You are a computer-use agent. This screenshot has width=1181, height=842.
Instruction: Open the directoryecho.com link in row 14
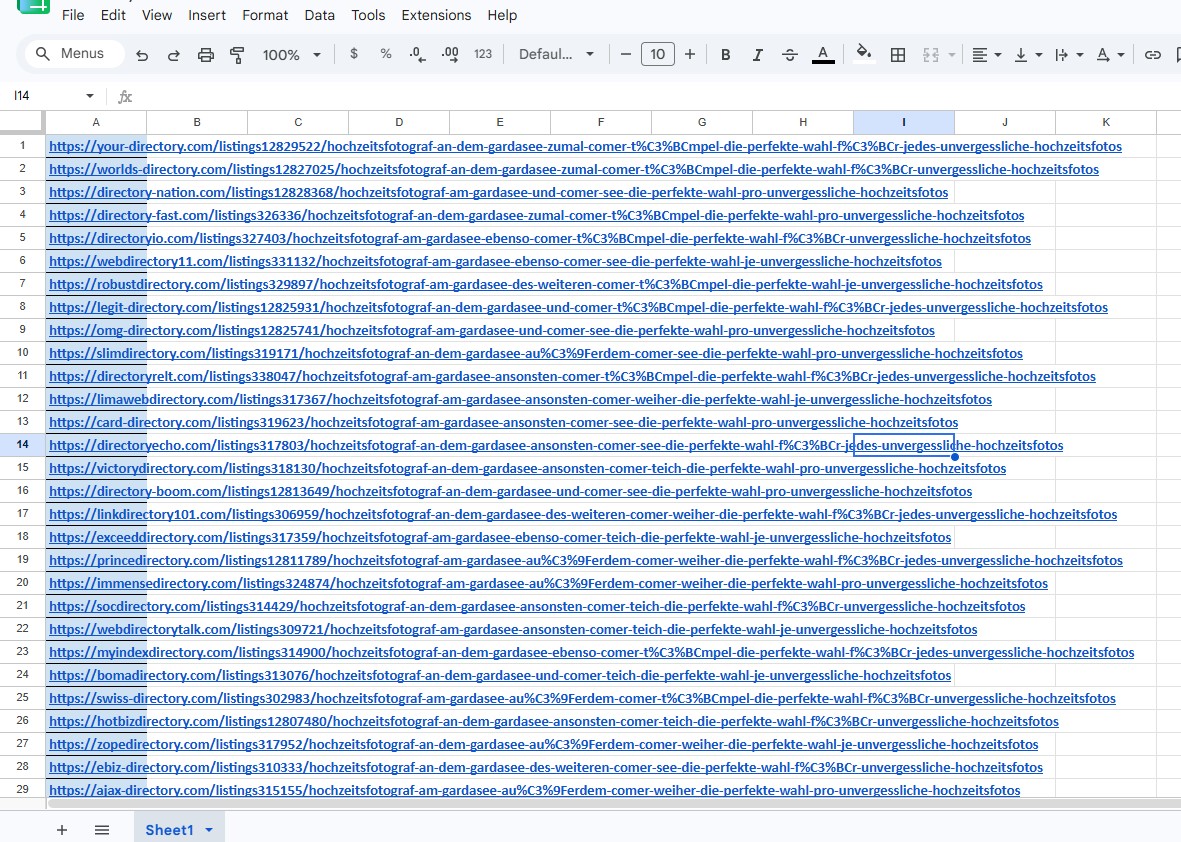coord(556,445)
